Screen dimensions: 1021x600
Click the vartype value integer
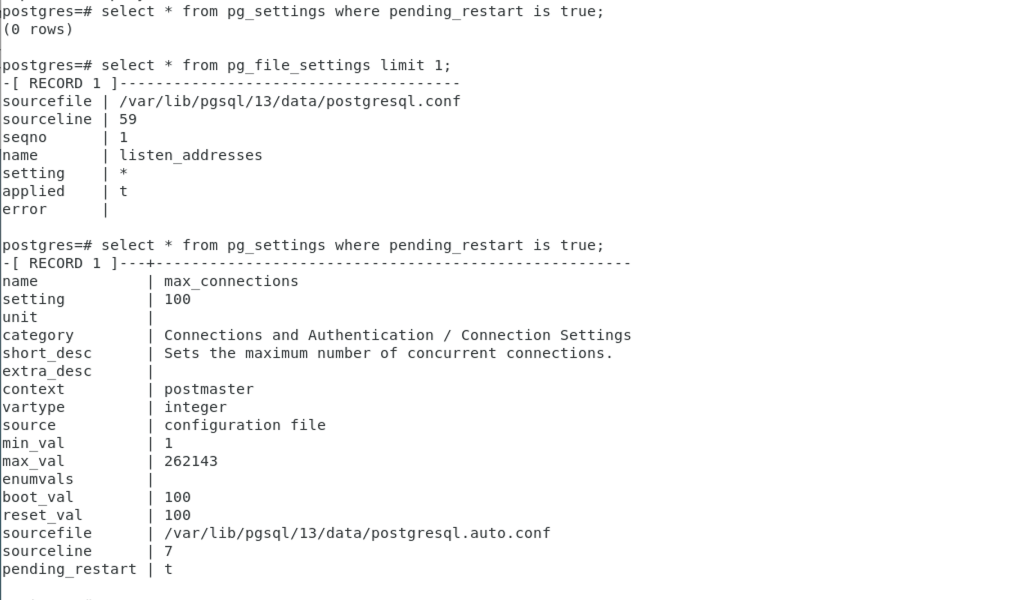(195, 407)
